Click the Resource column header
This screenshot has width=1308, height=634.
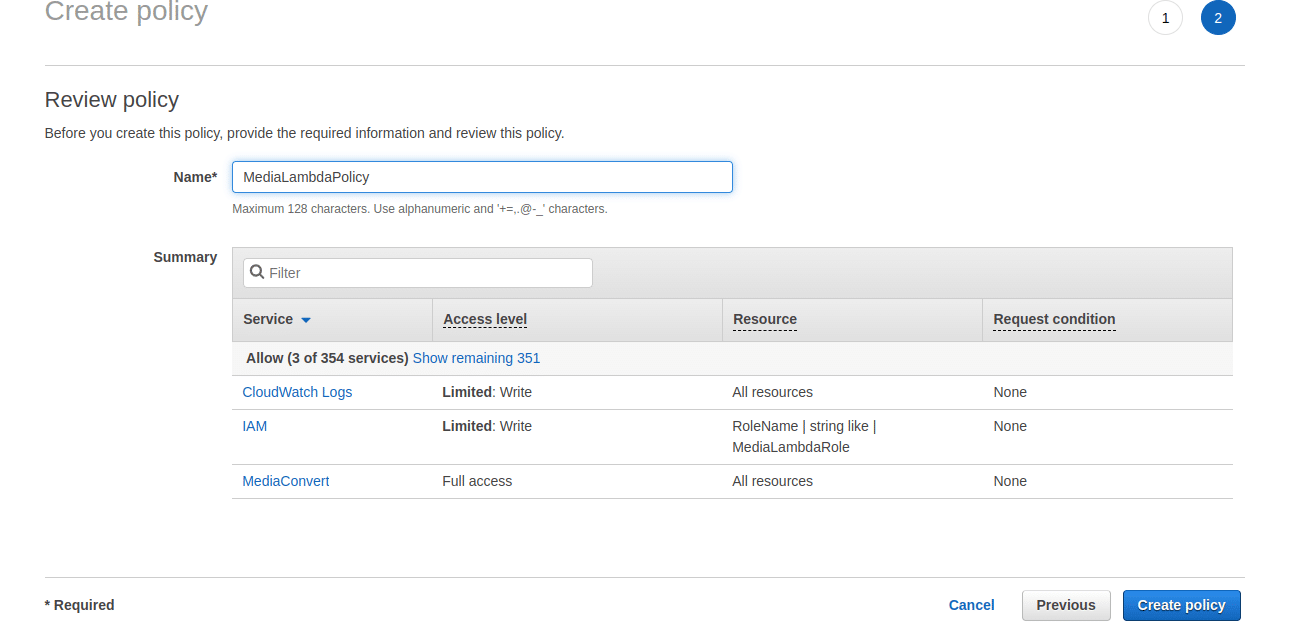point(765,319)
